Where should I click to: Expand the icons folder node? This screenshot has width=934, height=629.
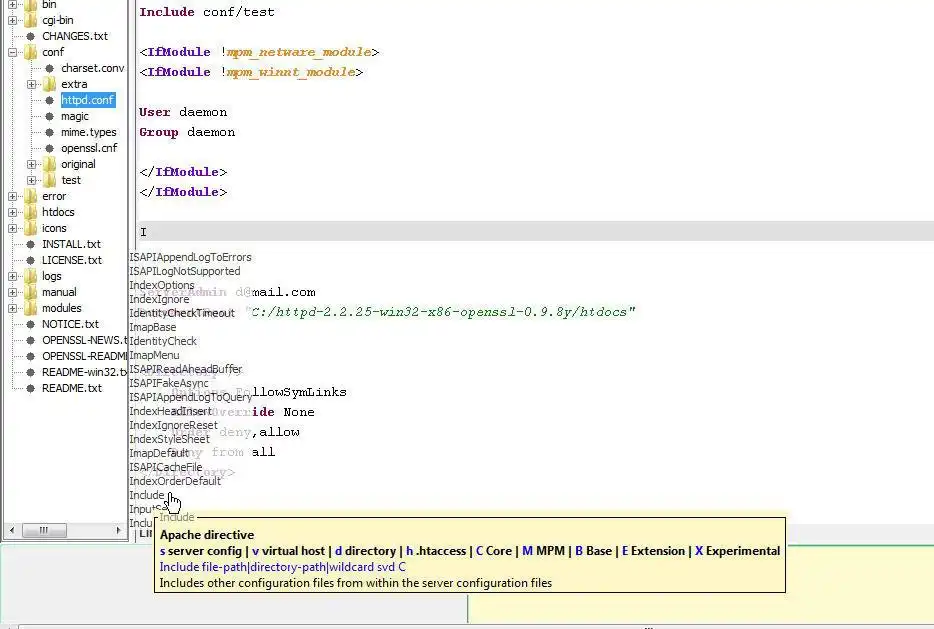pos(12,229)
